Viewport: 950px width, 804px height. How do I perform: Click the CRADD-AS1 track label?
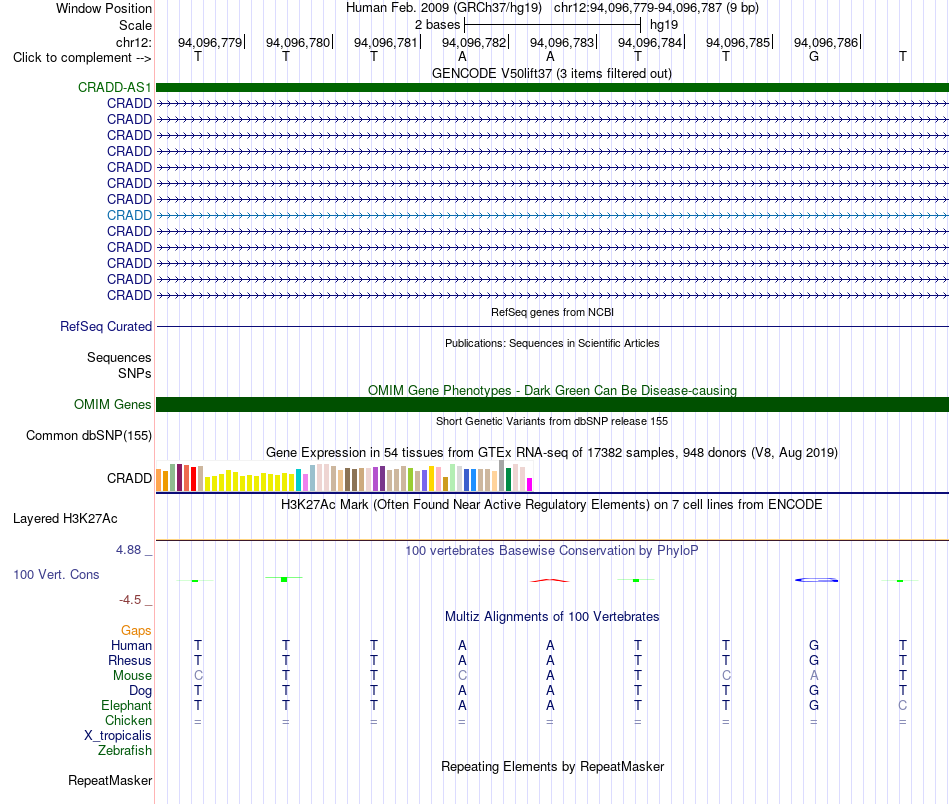pos(115,87)
